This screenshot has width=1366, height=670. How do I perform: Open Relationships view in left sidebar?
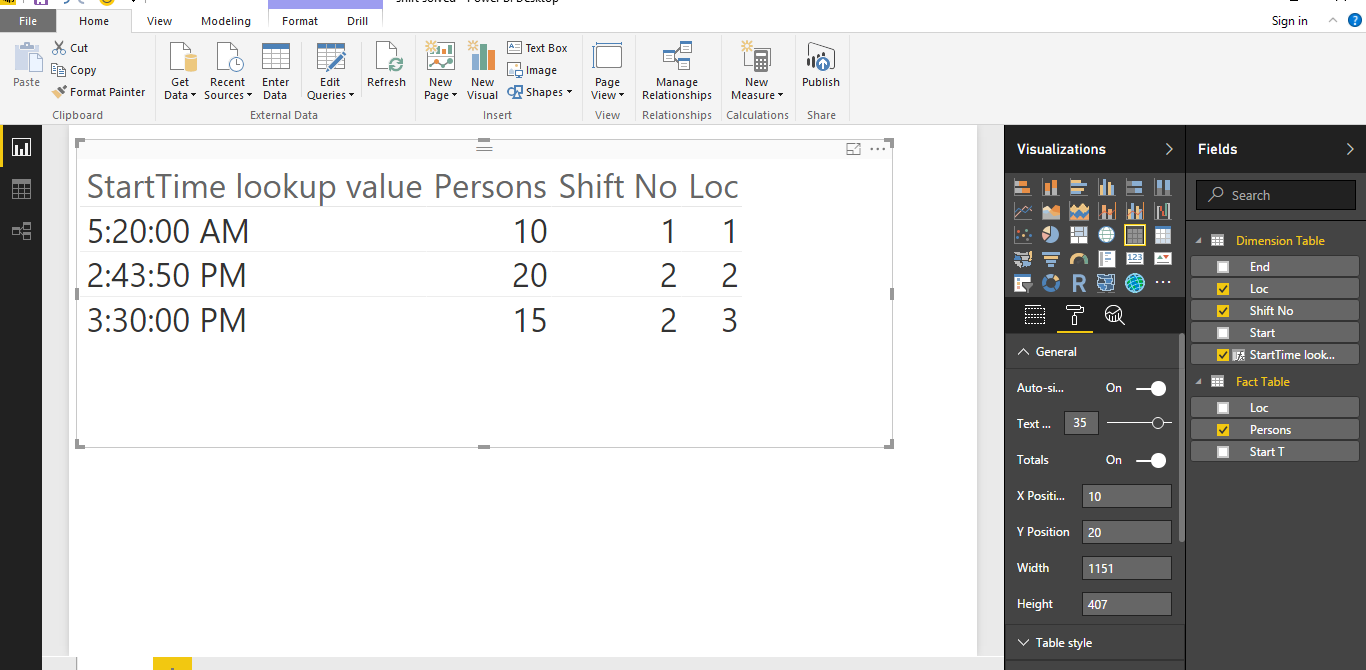21,231
